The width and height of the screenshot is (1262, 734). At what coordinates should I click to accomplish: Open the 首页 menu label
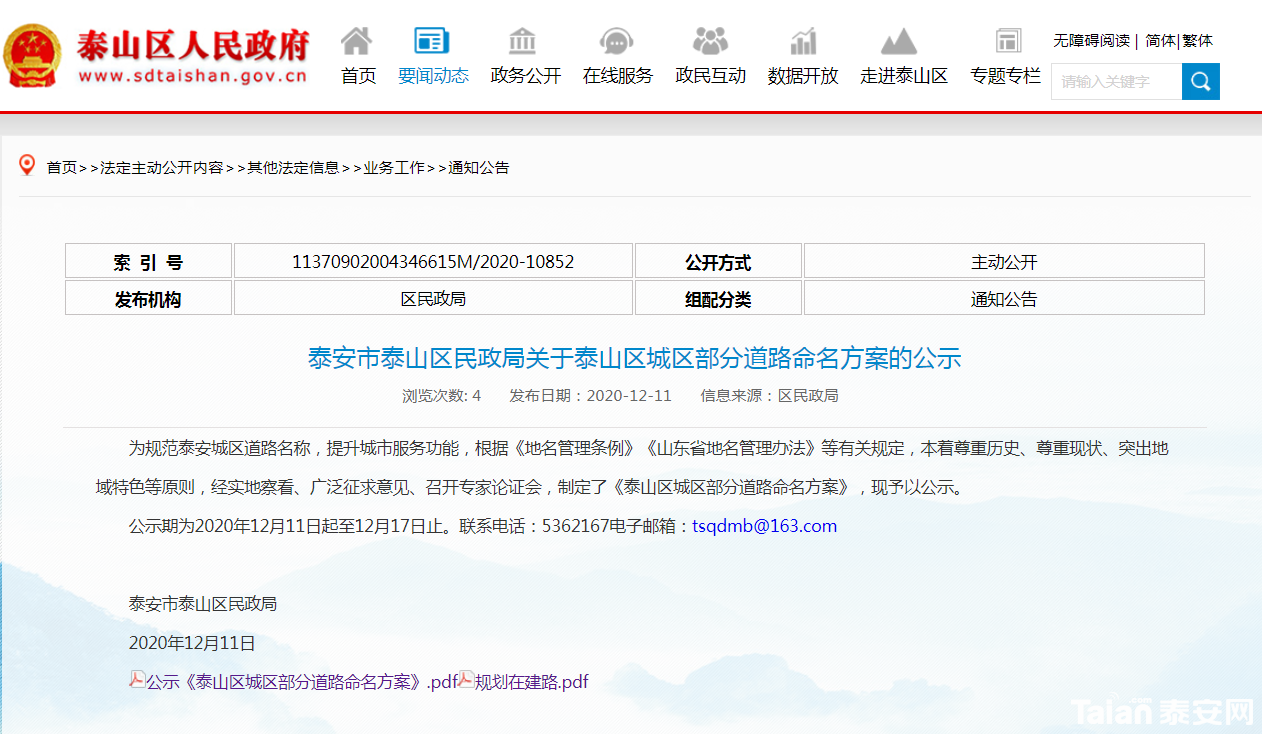pos(359,76)
